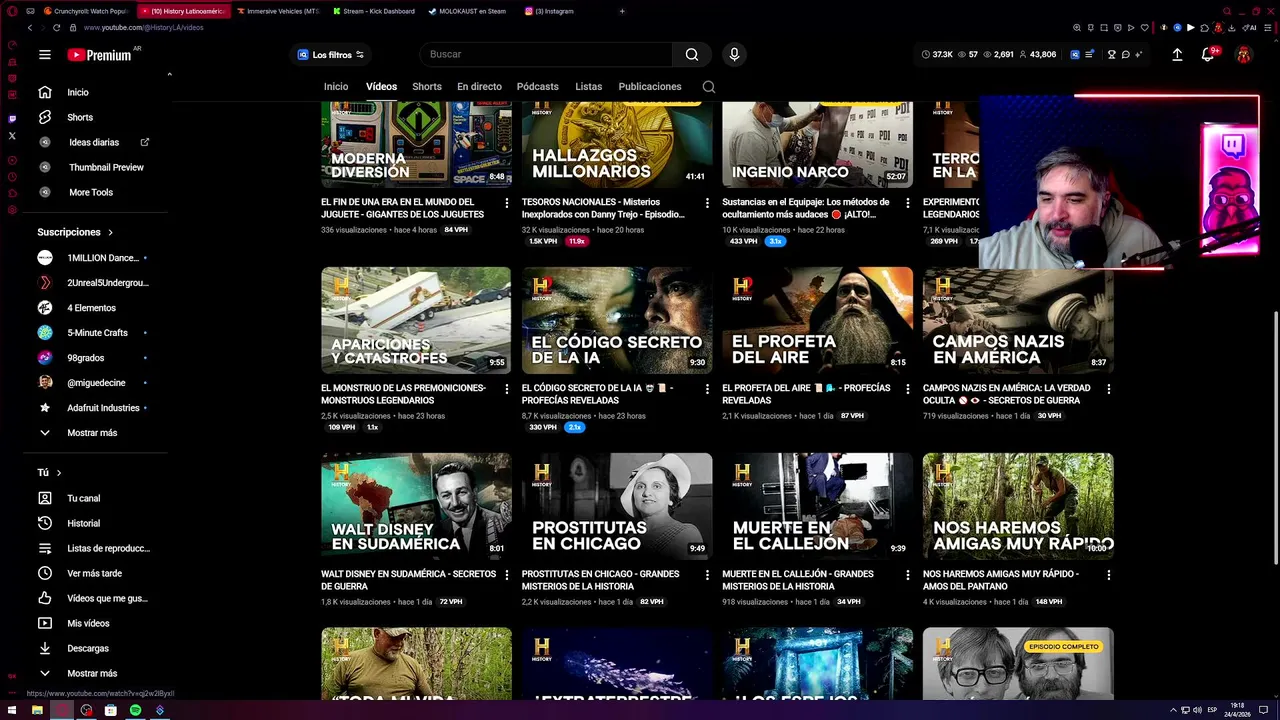Image resolution: width=1280 pixels, height=720 pixels.
Task: Open the Windows Start button
Action: (12, 710)
